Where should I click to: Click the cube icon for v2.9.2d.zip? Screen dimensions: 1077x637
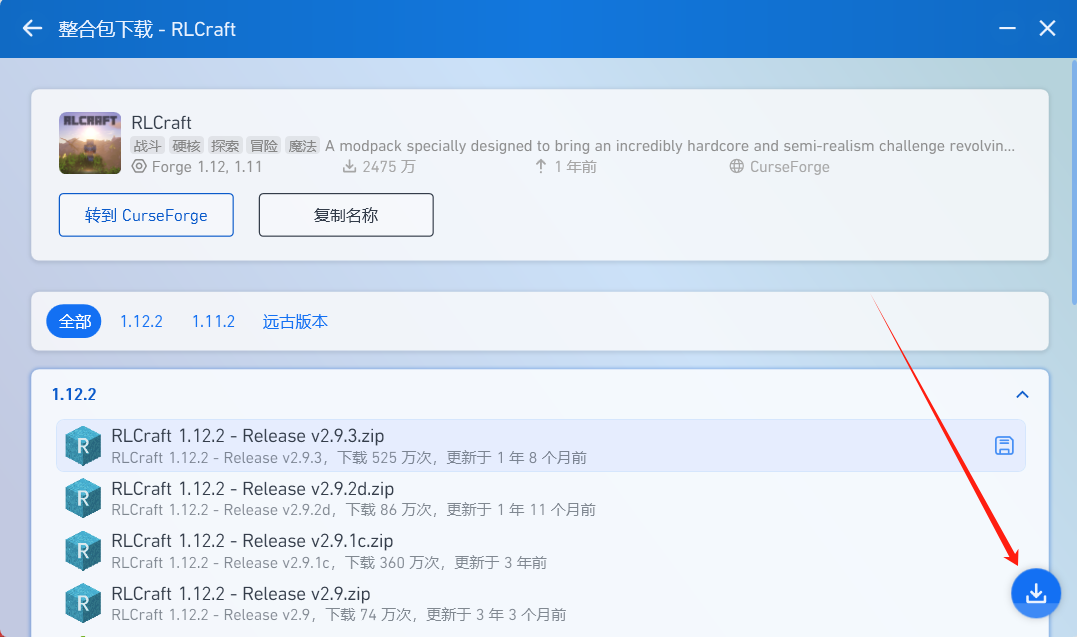(82, 498)
